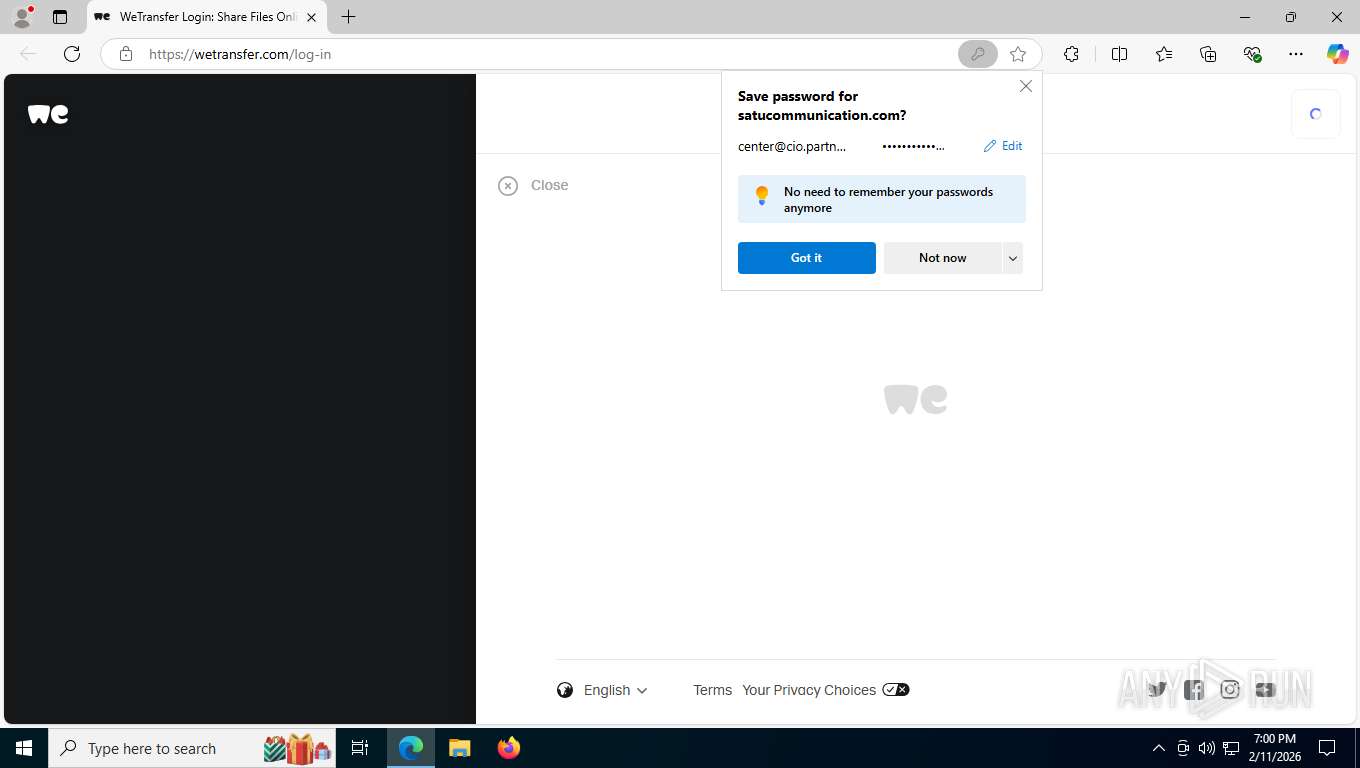
Task: Open Task View on taskbar
Action: [360, 748]
